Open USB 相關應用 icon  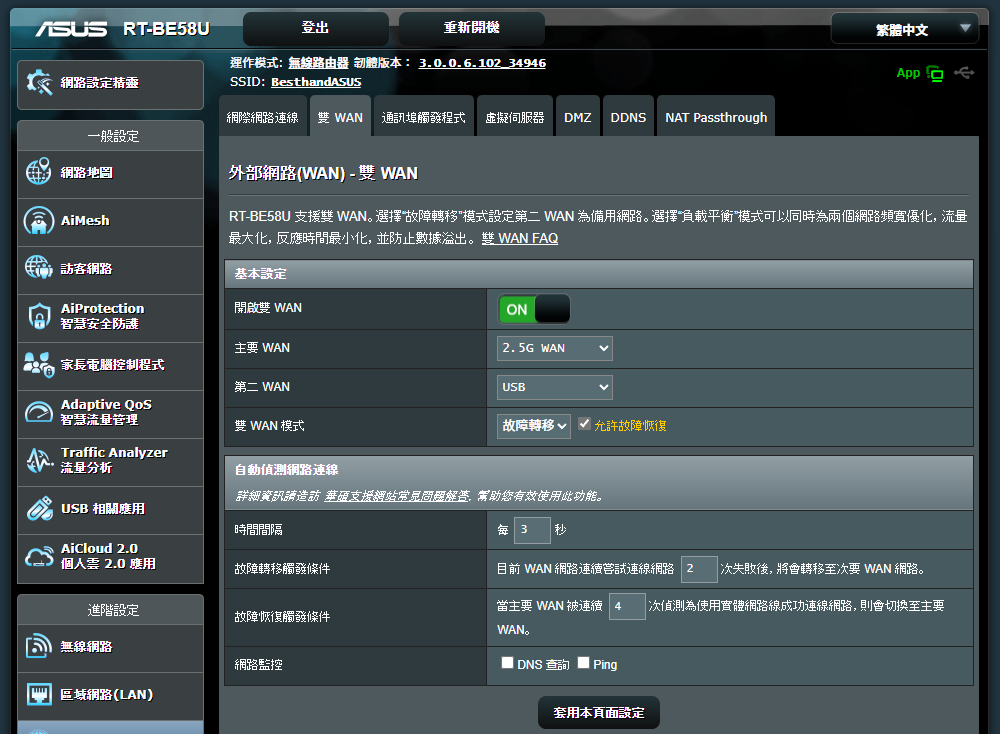pos(38,508)
